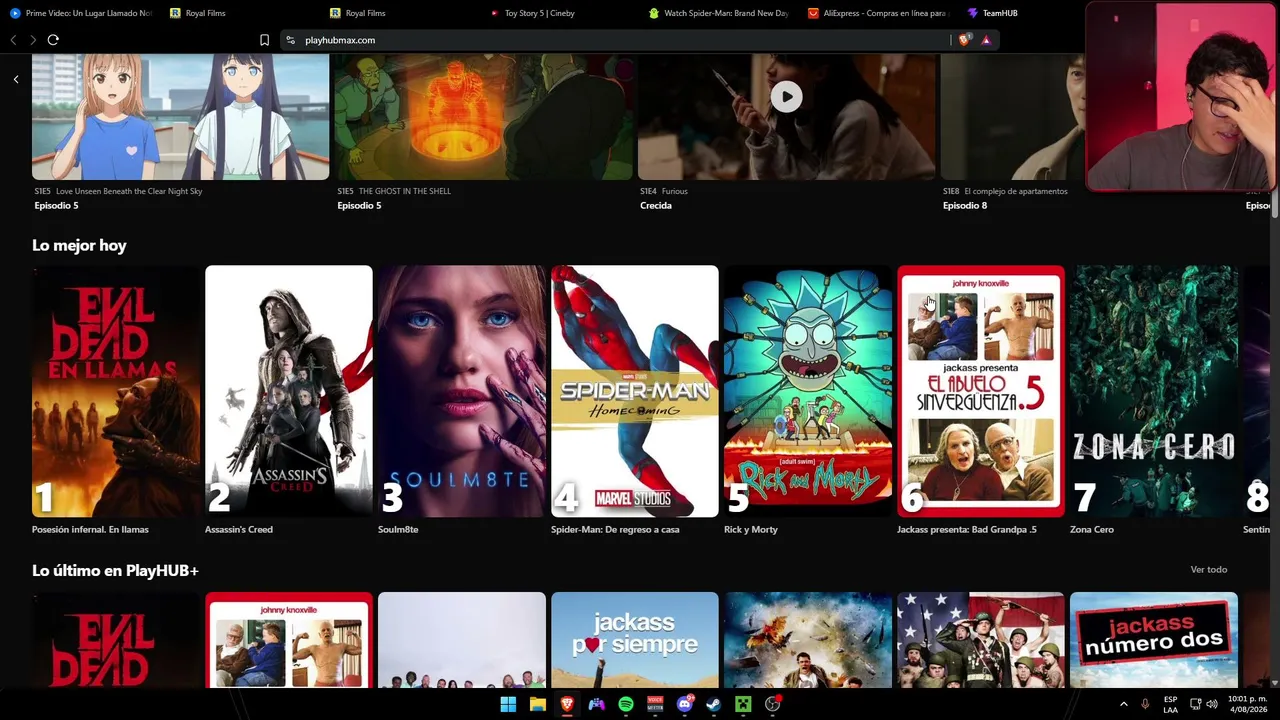Play the Crecida episode with the play button
Screen dimensions: 1280x720
click(x=786, y=96)
